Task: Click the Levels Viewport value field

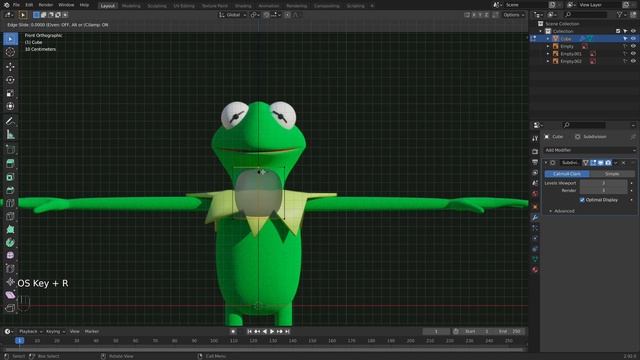Action: pyautogui.click(x=604, y=183)
